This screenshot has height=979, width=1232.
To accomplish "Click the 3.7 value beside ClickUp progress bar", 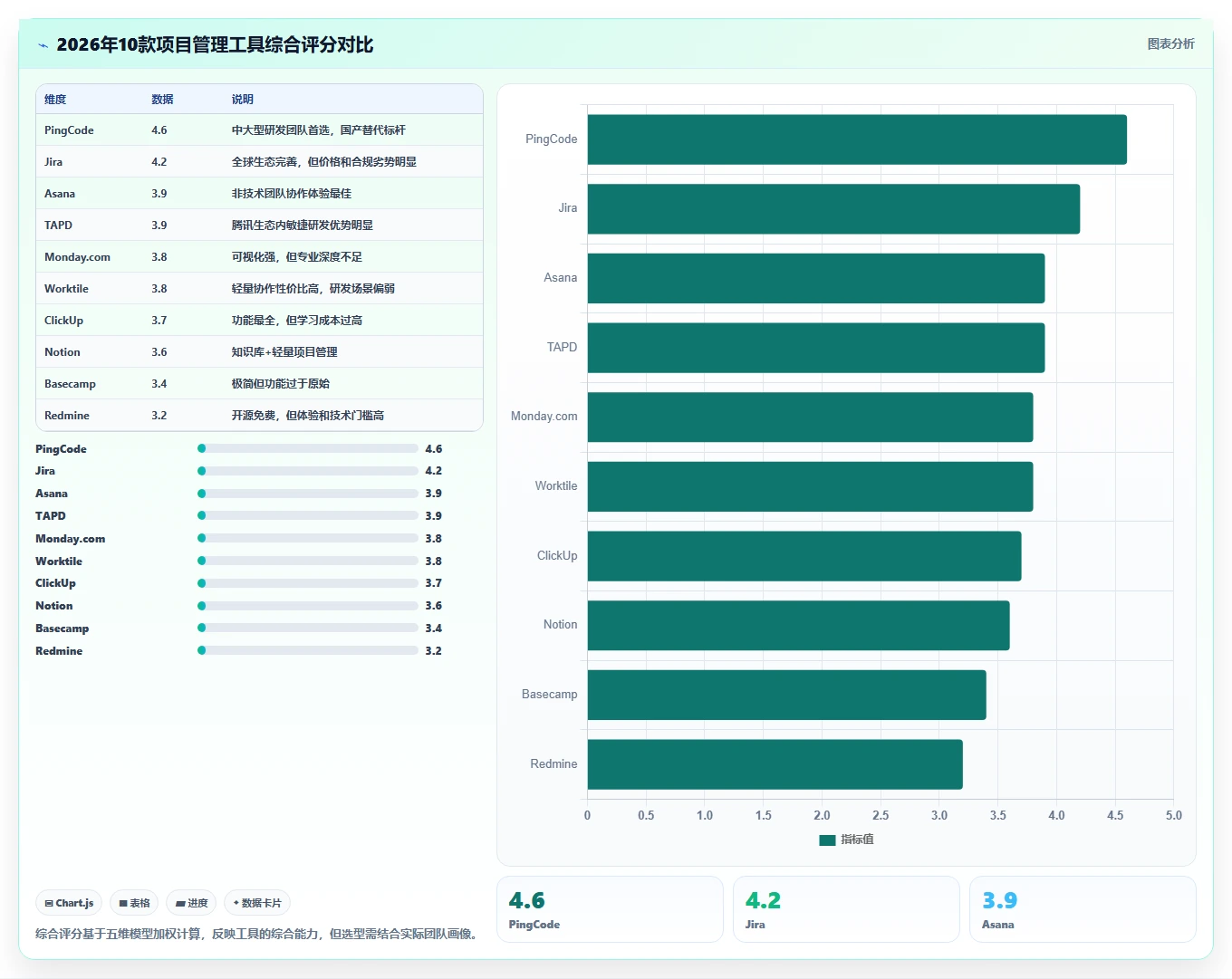I will click(434, 583).
